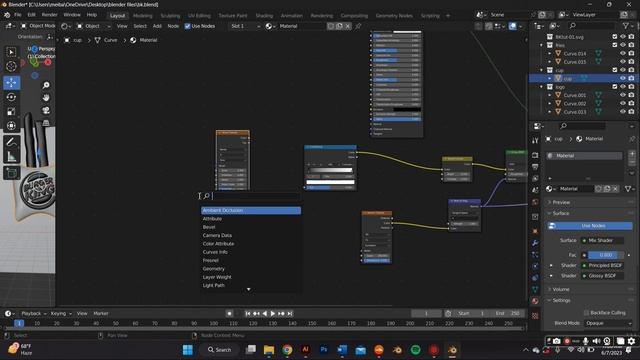Click the Mix Shader surface field

(602, 241)
